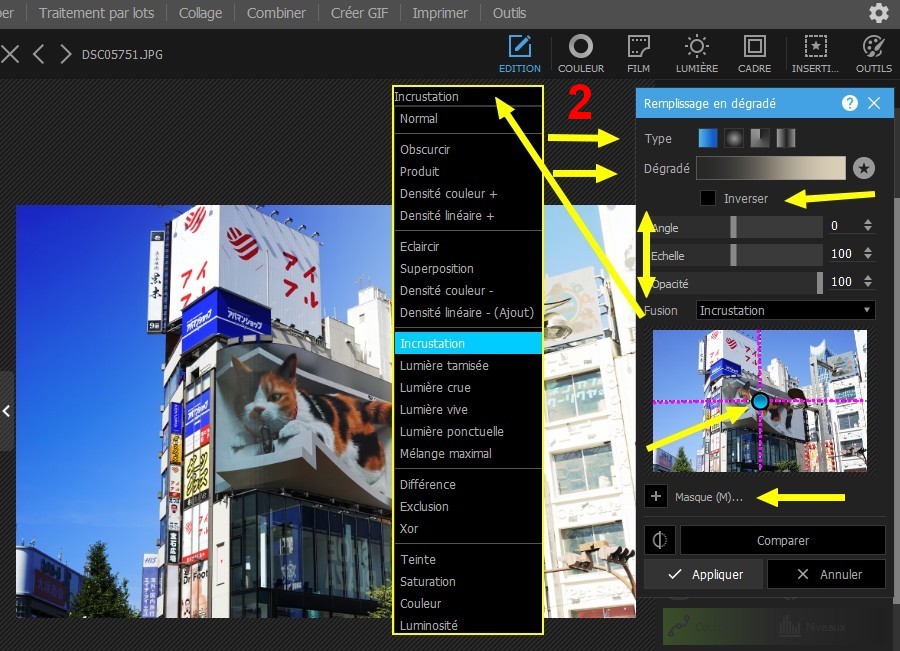Click the Comparer button
This screenshot has height=651, width=900.
[x=783, y=540]
